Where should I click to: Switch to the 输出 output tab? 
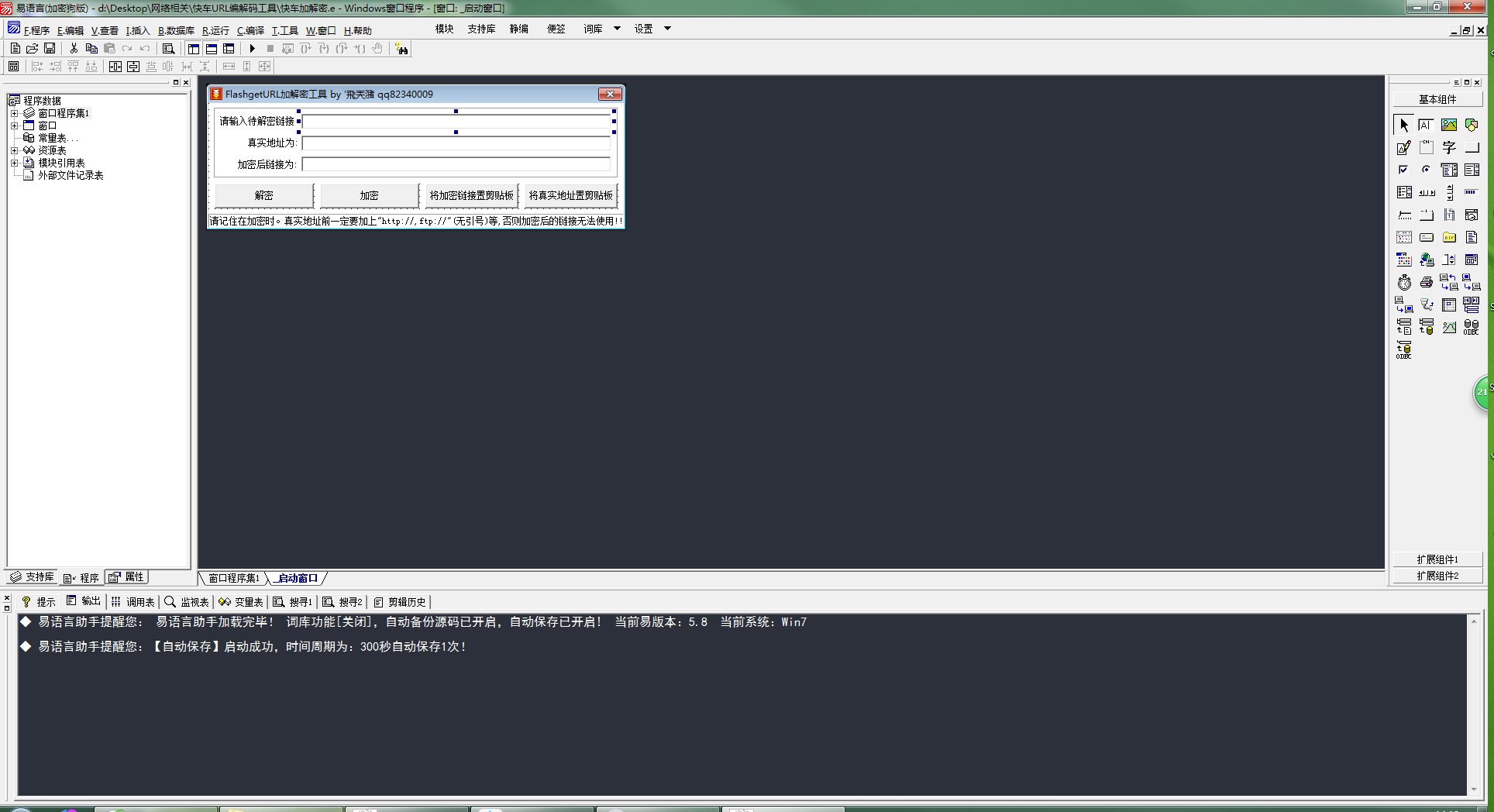84,601
